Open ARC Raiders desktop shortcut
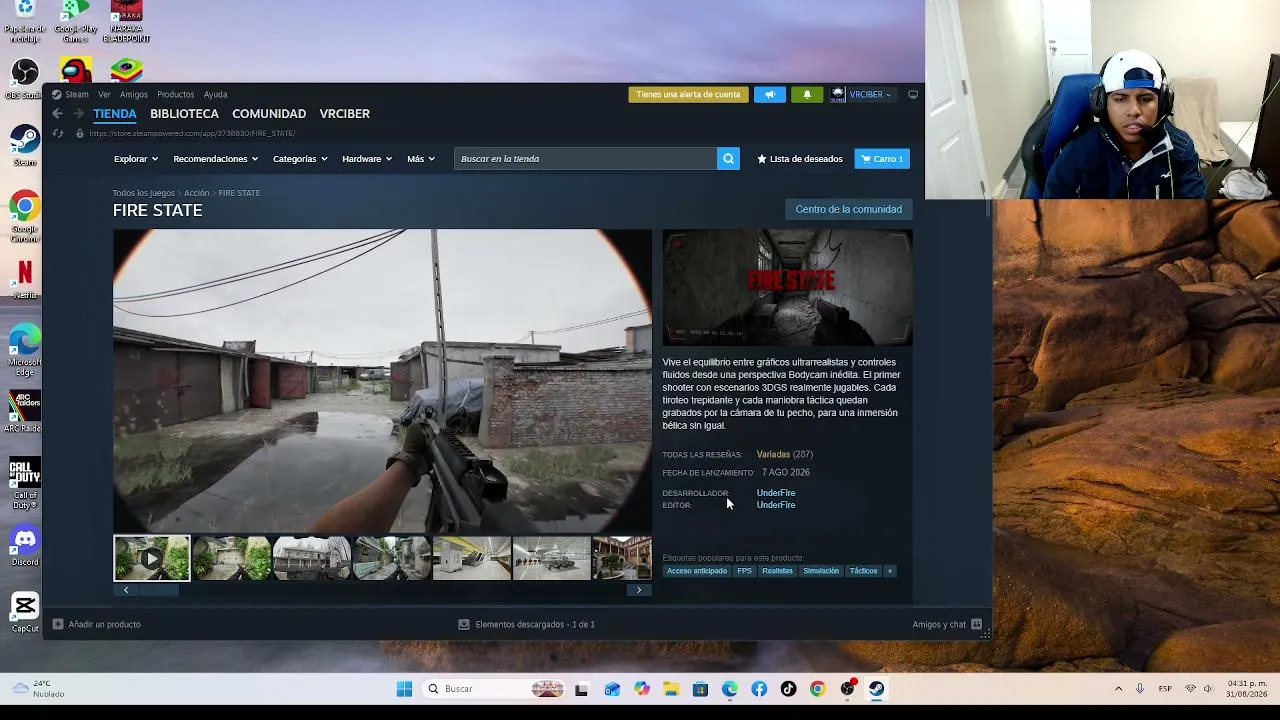 25,411
